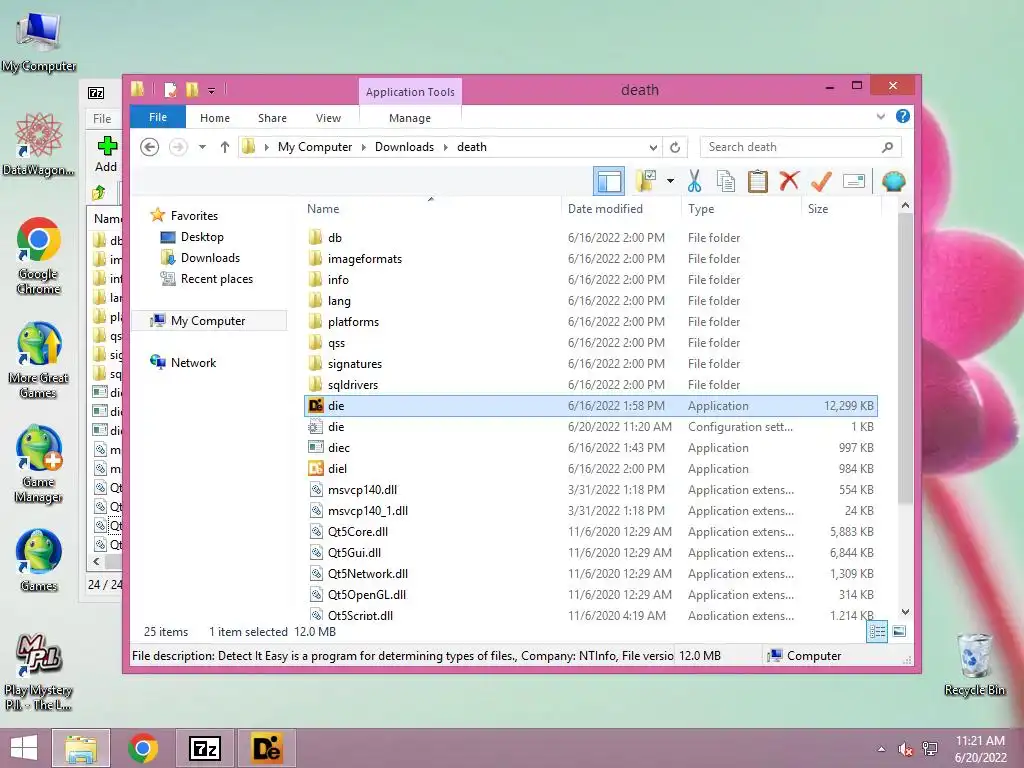This screenshot has width=1024, height=768.
Task: Click the Forward navigation arrow
Action: tap(178, 147)
